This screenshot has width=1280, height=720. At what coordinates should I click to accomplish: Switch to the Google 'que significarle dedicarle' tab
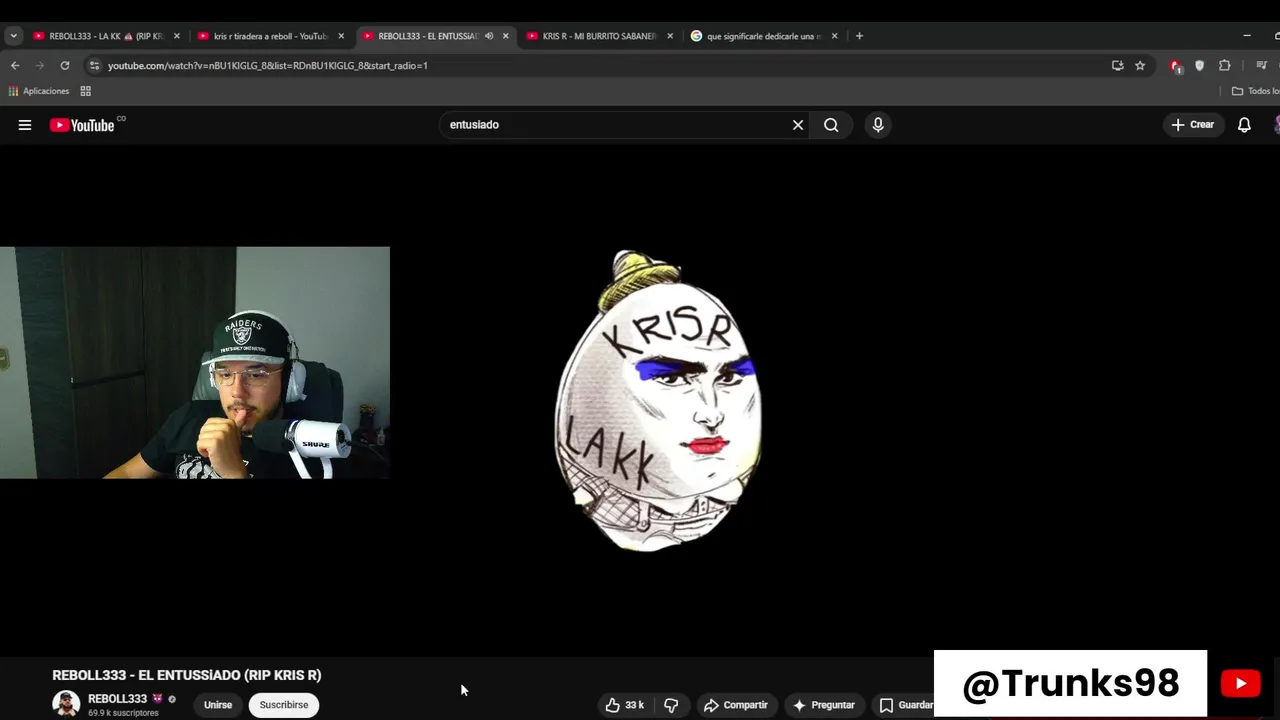pyautogui.click(x=763, y=36)
